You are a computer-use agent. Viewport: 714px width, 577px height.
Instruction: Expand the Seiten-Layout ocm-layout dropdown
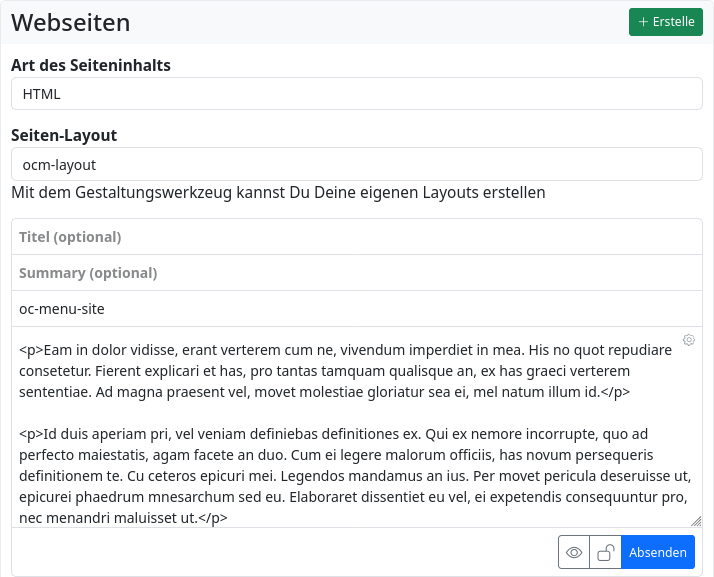pos(357,165)
